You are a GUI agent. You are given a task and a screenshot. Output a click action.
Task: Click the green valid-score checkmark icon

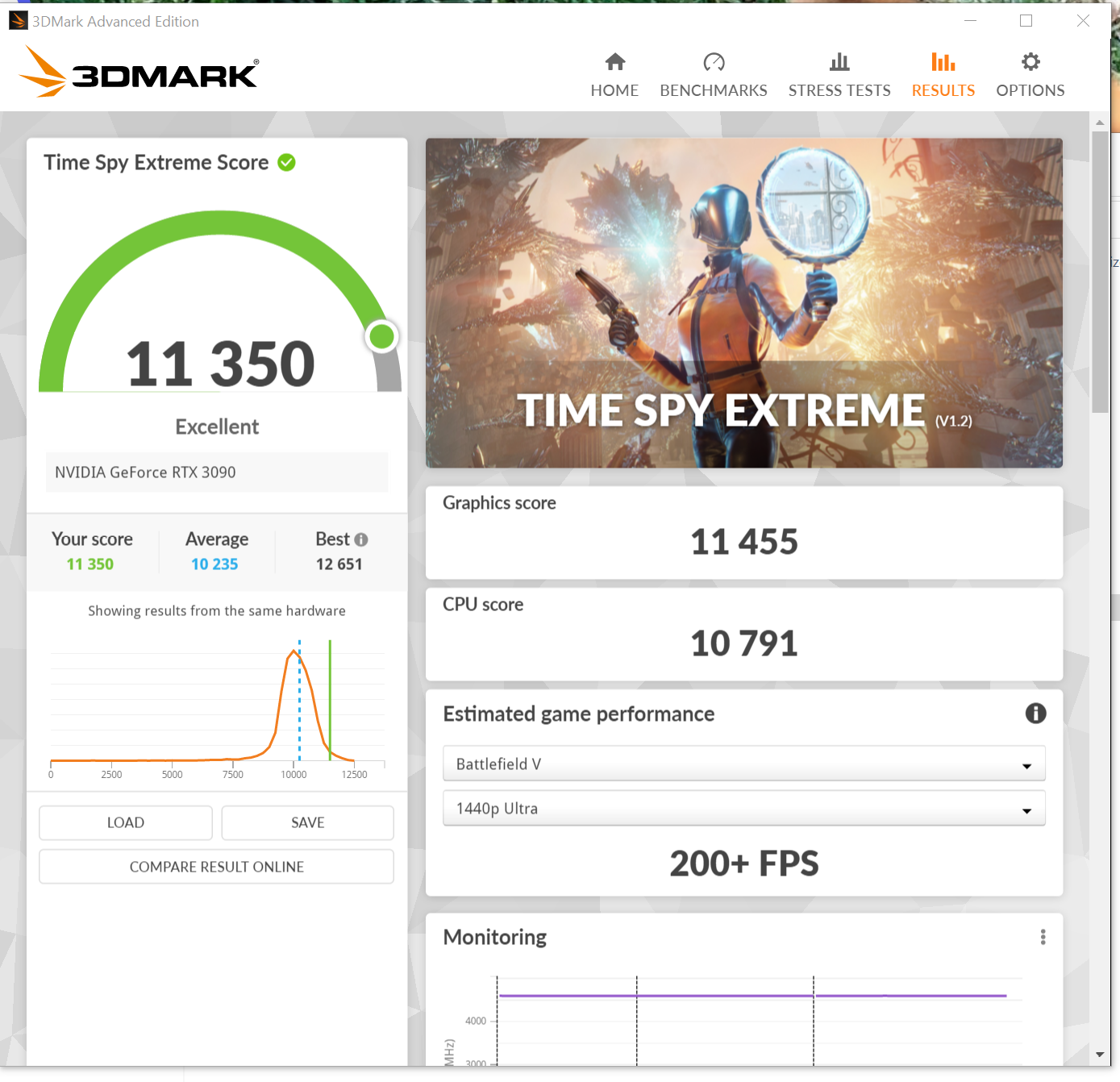click(286, 163)
